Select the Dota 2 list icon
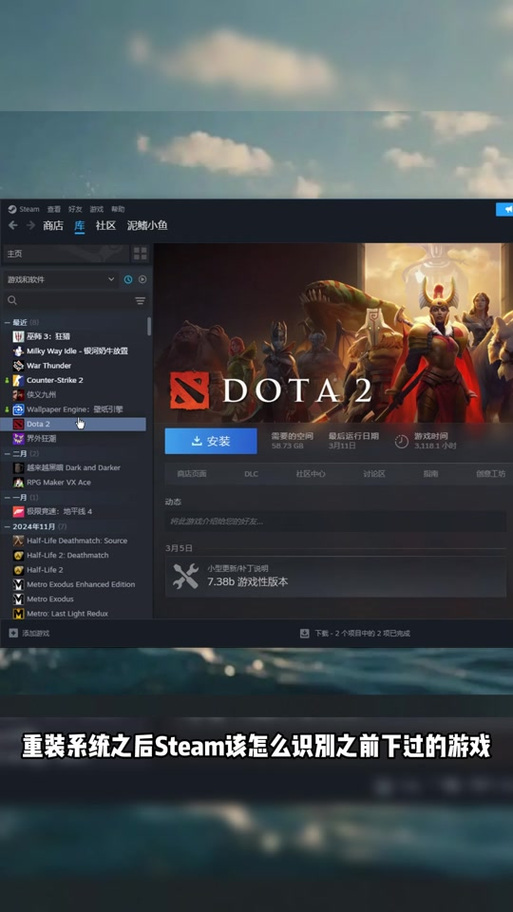513x912 pixels. point(19,424)
